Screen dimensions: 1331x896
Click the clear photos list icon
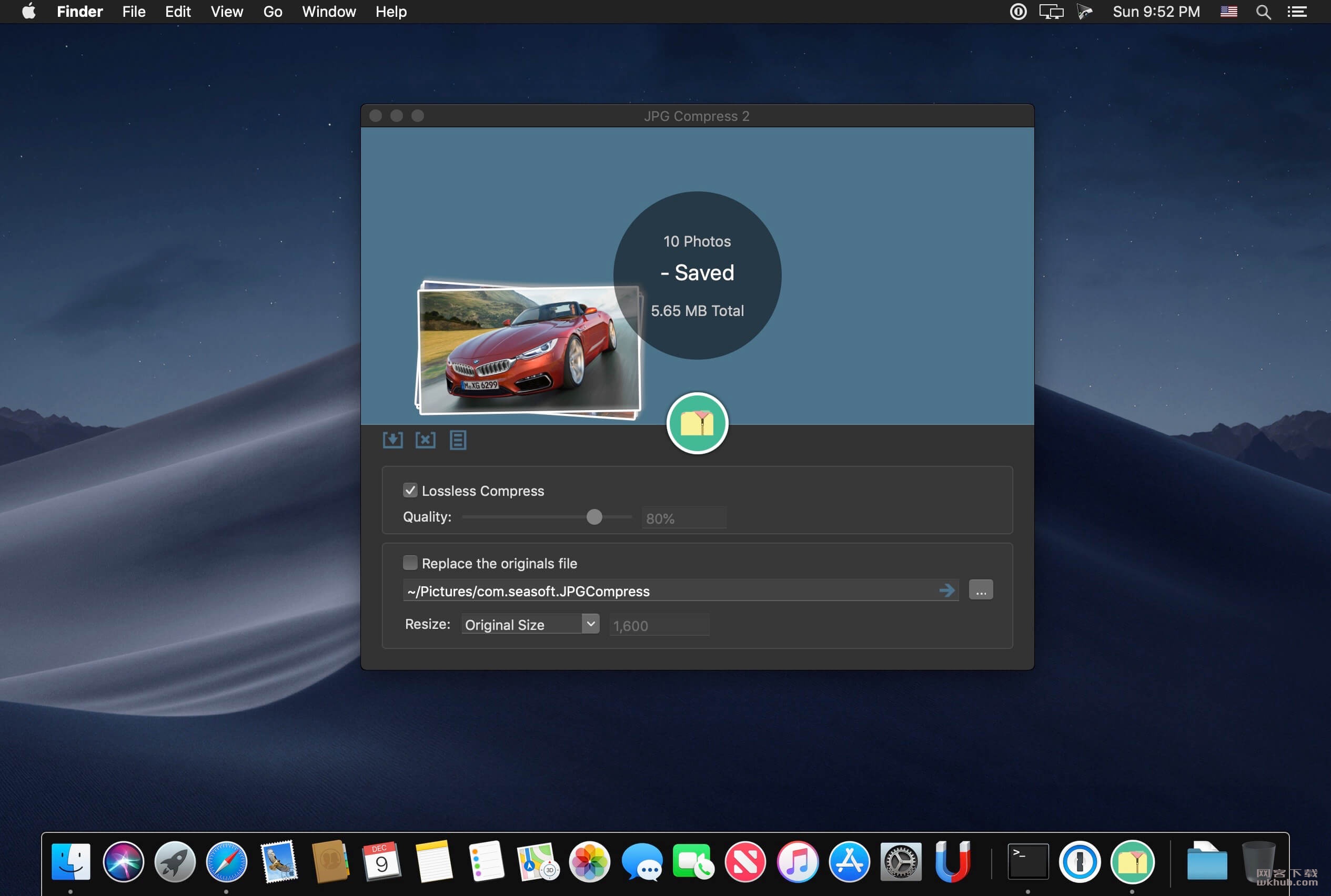[x=426, y=440]
